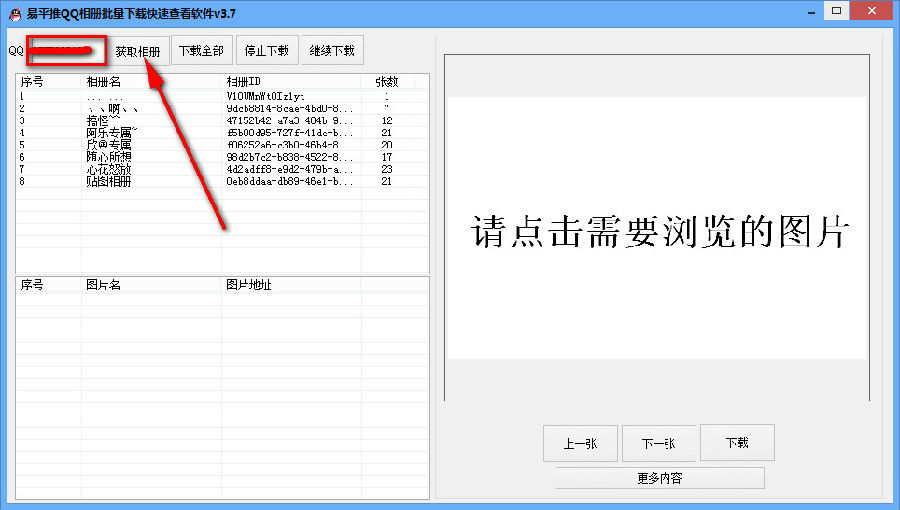Click album ID starting 4d2adff8
This screenshot has width=900, height=510.
(x=290, y=169)
